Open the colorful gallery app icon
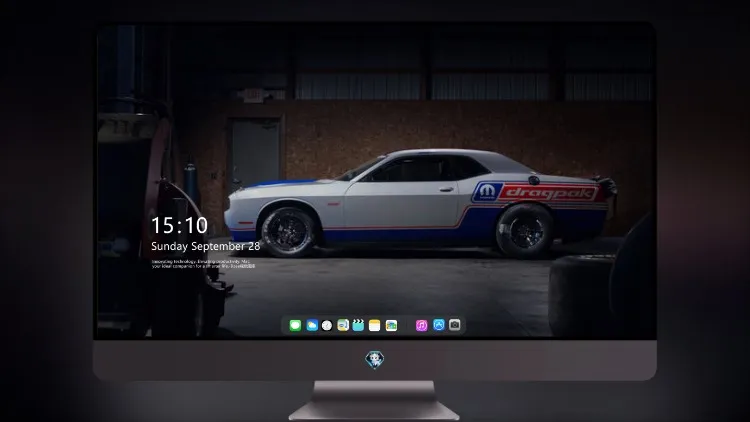This screenshot has height=422, width=750. 391,325
